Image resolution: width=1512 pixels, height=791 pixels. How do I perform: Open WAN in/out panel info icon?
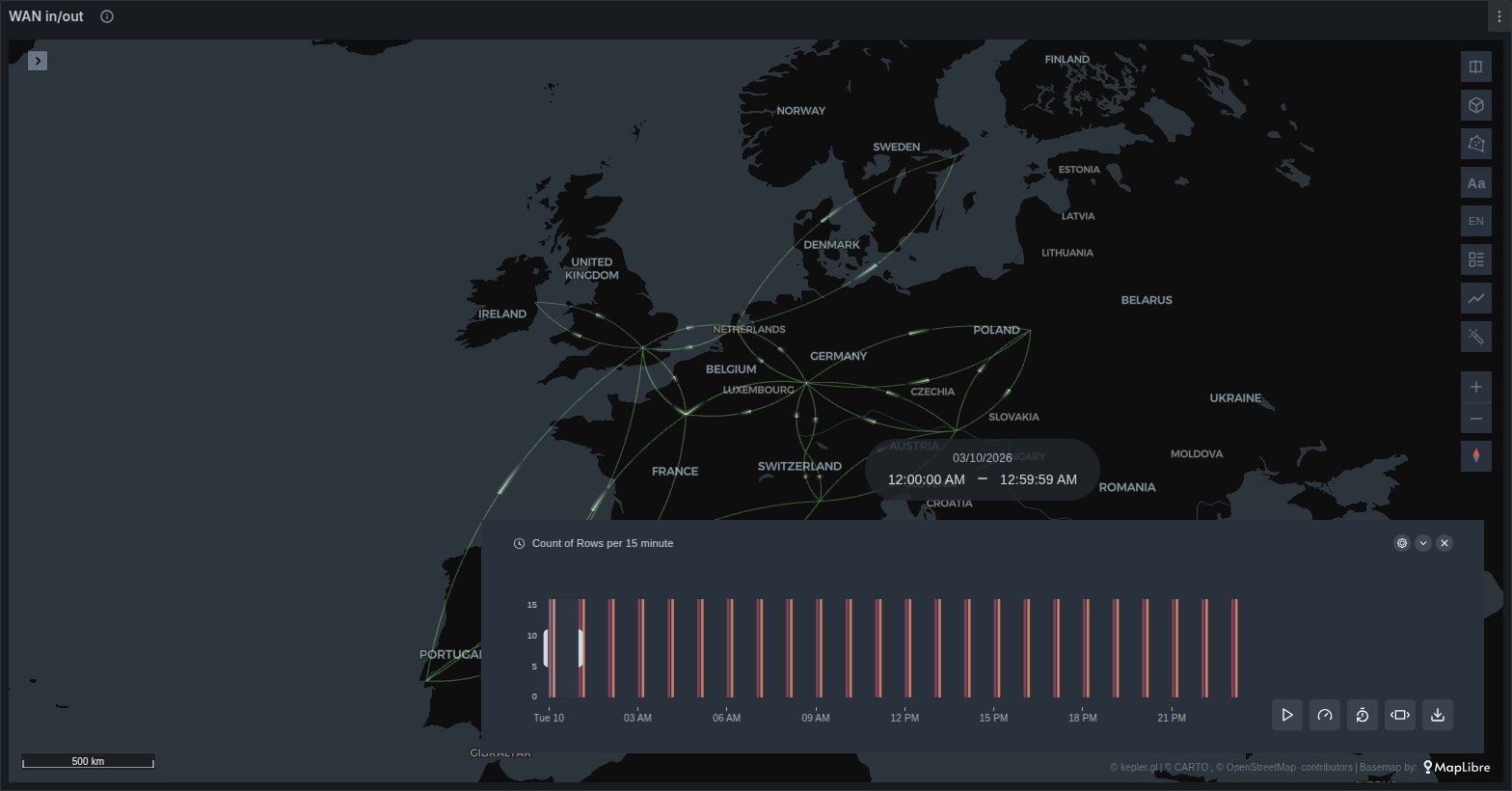pos(107,16)
